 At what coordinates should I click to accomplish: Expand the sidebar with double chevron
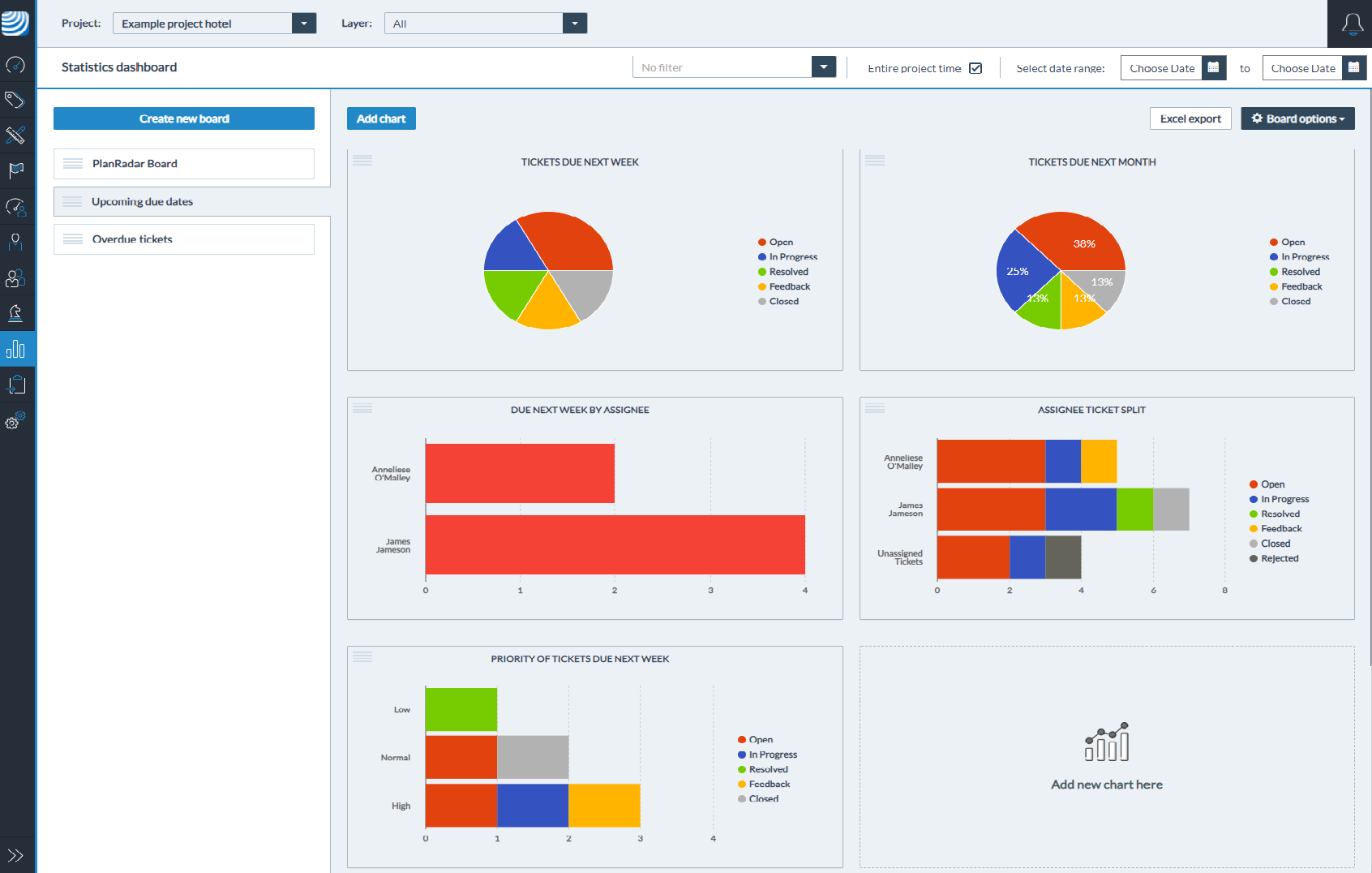[x=15, y=855]
